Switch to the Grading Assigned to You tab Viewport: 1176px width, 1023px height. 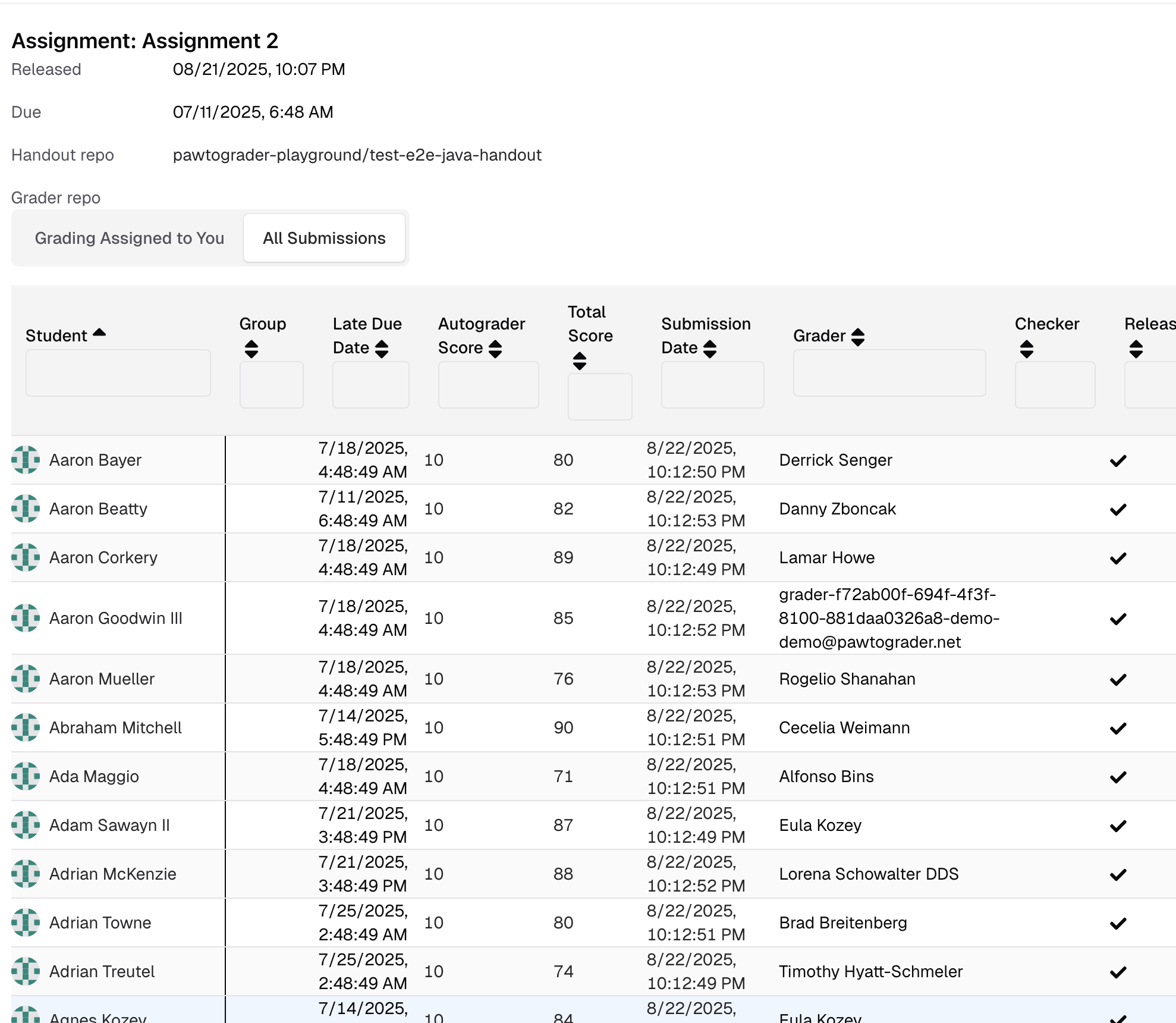pyautogui.click(x=130, y=238)
